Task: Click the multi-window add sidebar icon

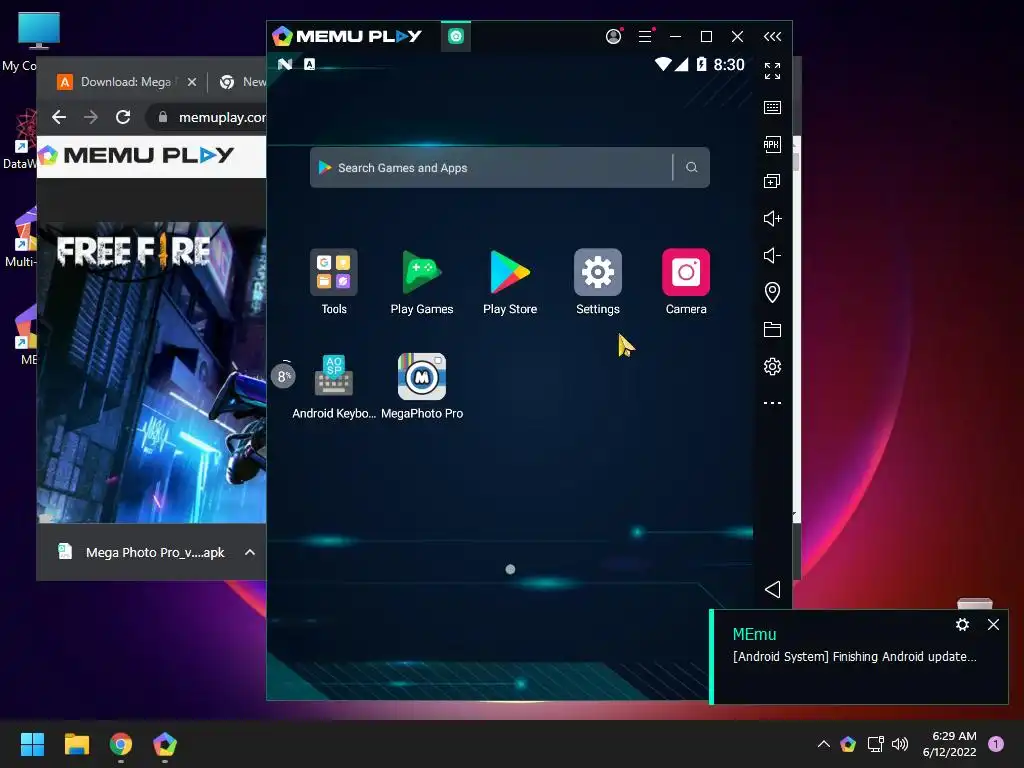Action: tap(772, 181)
